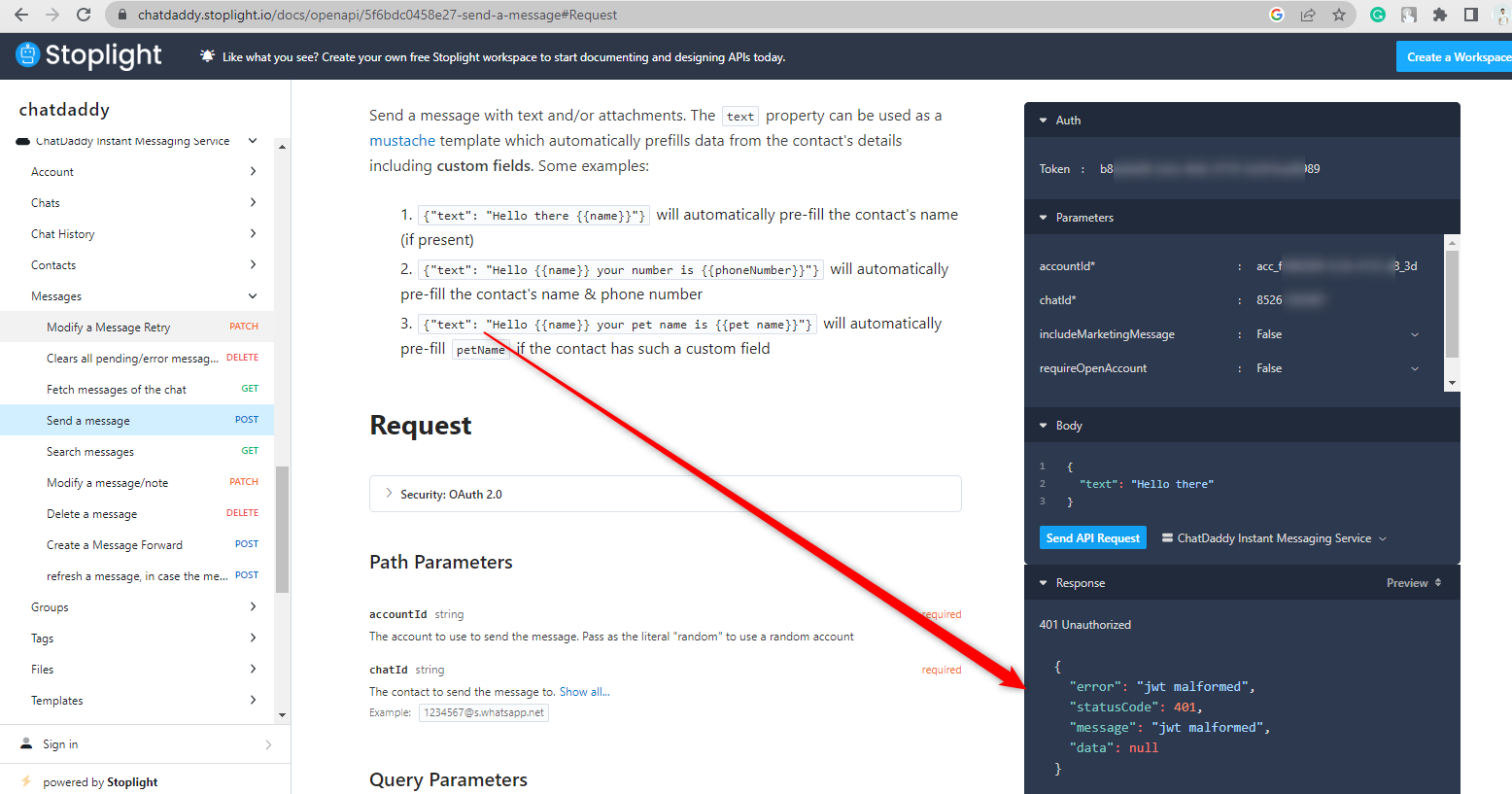1512x794 pixels.
Task: Open the requireOpenAccount dropdown
Action: click(1337, 368)
